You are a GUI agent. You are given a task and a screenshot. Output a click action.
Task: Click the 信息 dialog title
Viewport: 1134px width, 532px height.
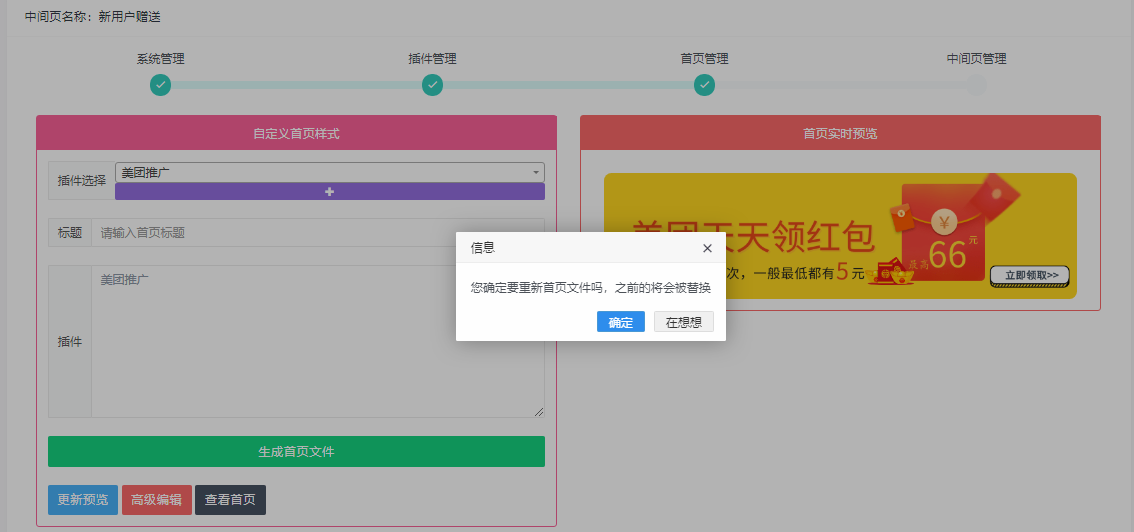point(483,248)
